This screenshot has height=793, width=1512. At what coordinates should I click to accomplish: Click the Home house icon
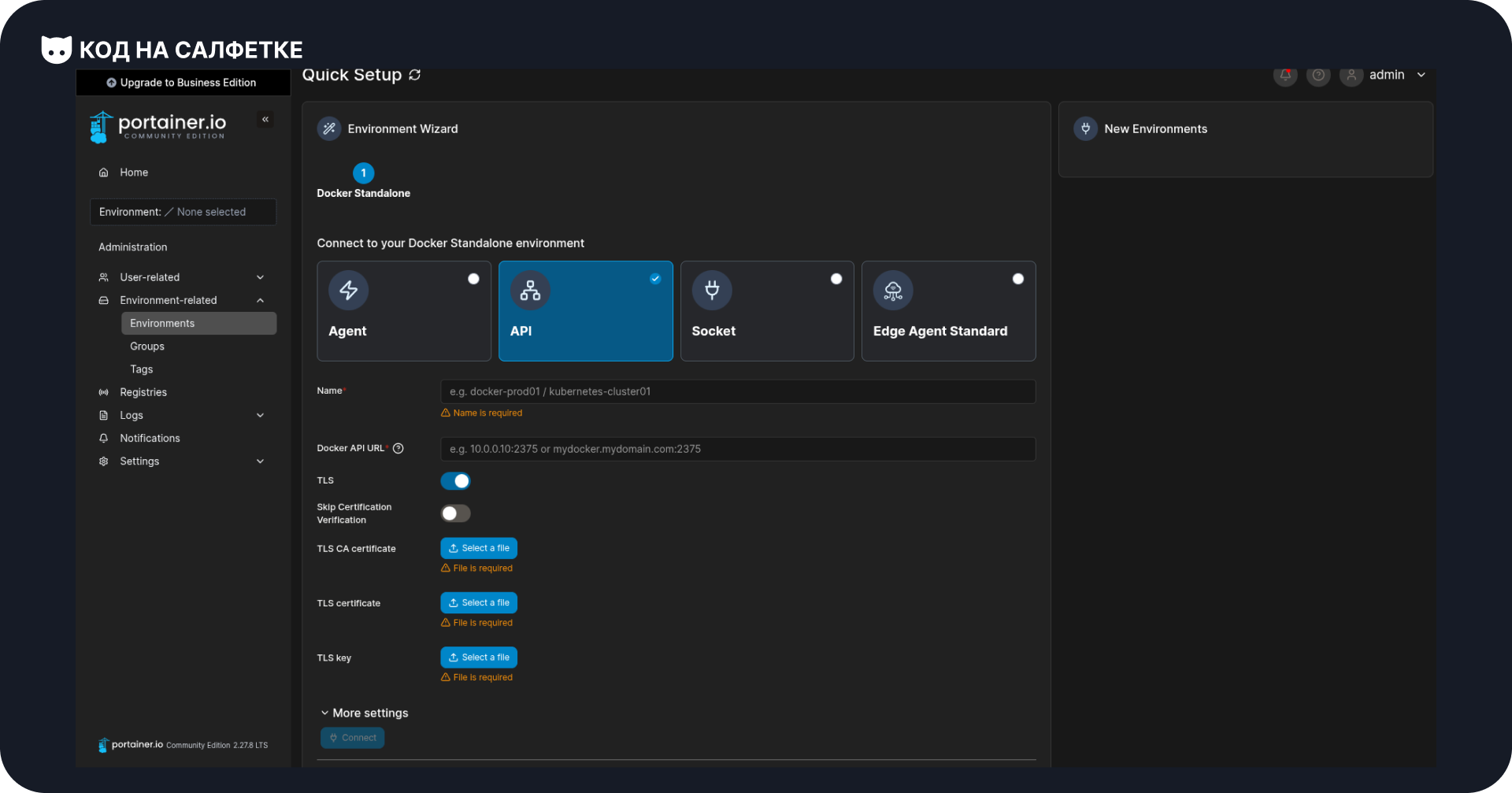coord(103,172)
